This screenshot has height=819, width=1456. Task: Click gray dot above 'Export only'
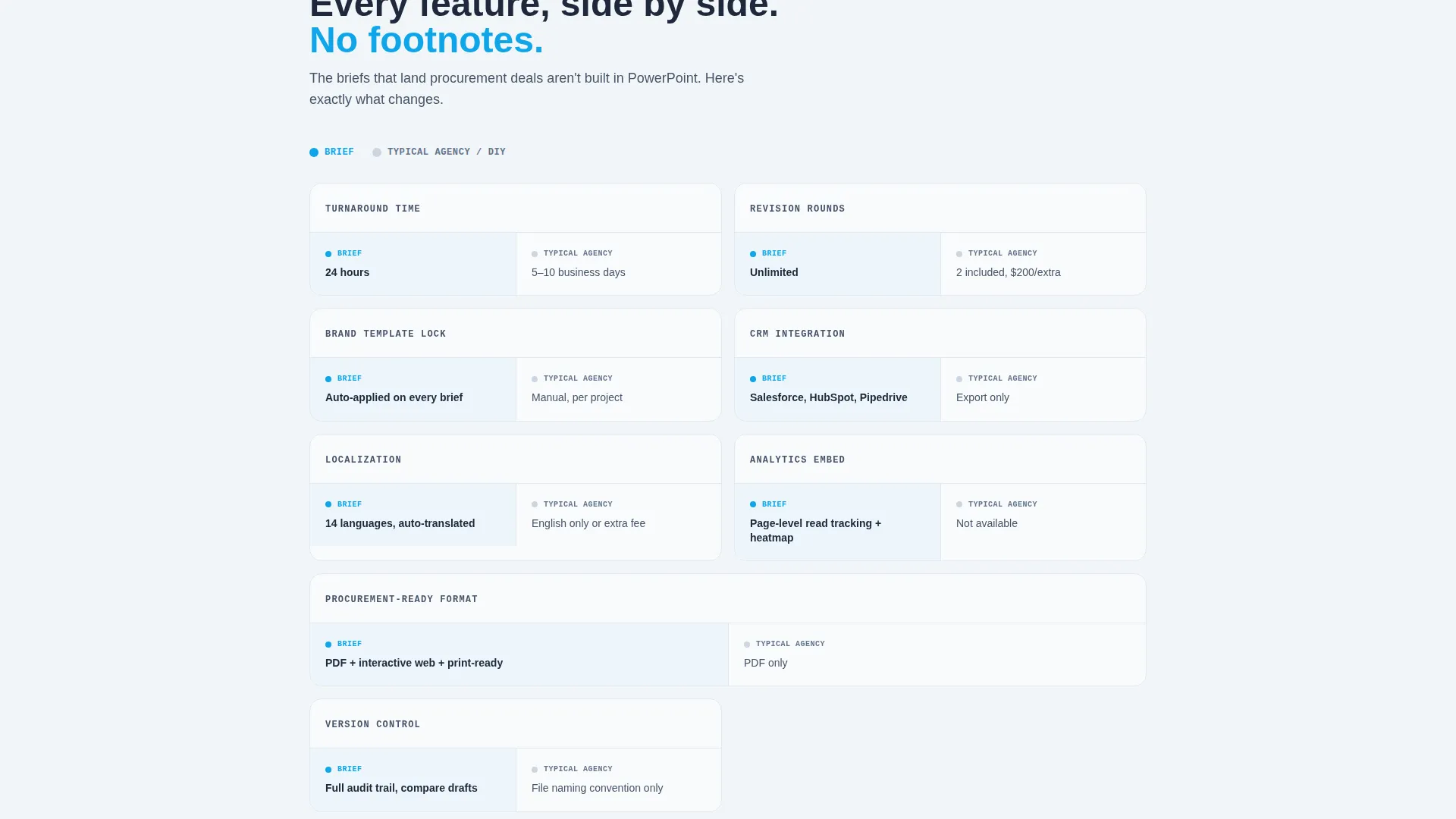[x=959, y=379]
